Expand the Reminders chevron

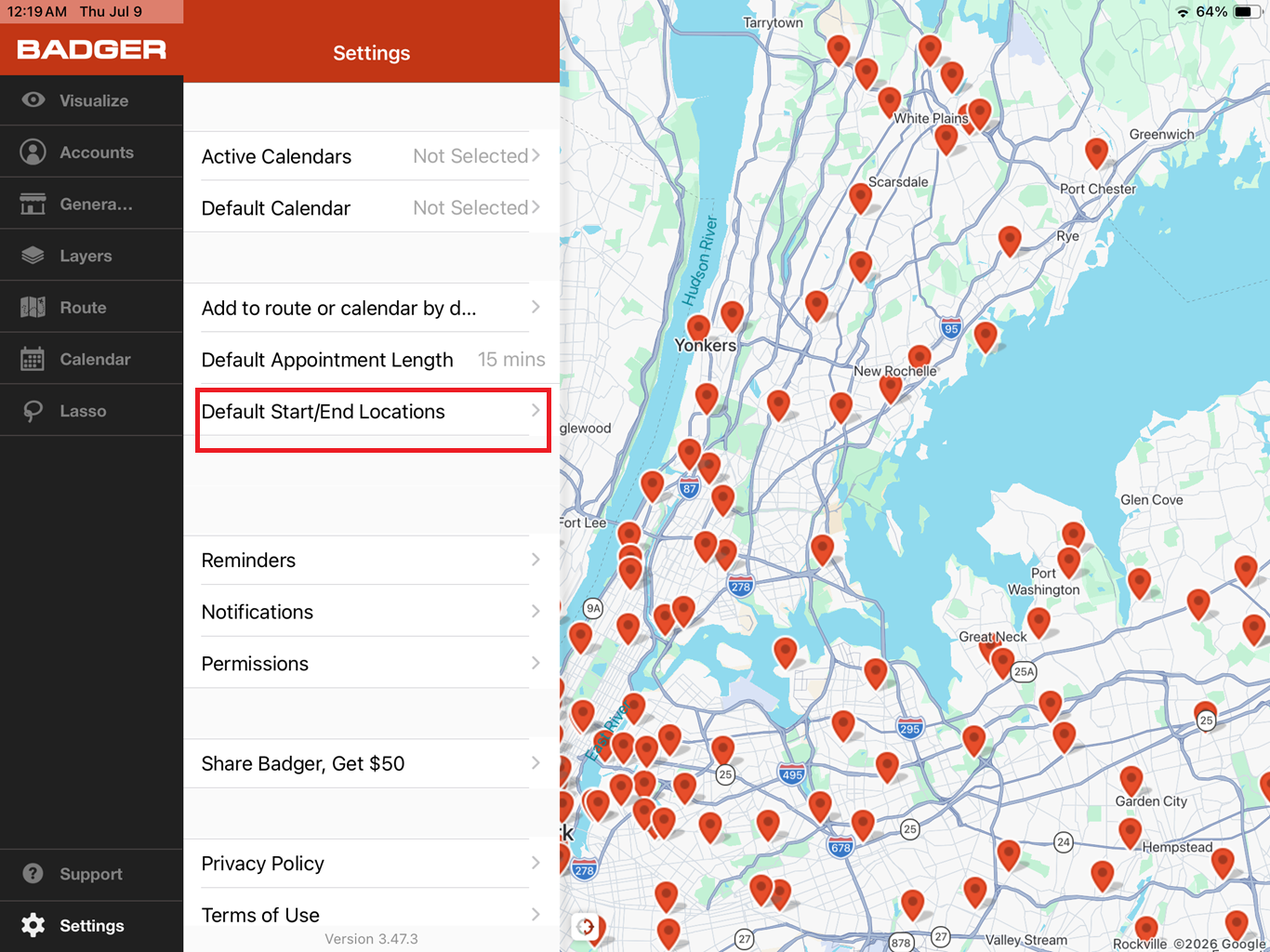tap(536, 560)
